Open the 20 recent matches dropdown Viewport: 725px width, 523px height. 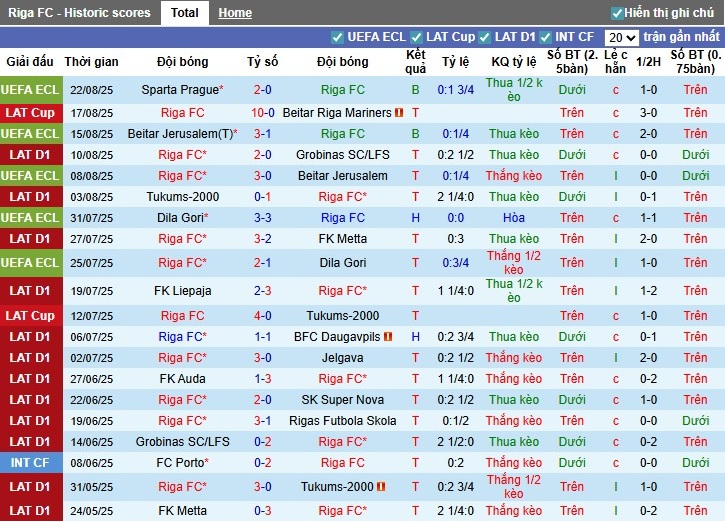(x=621, y=38)
